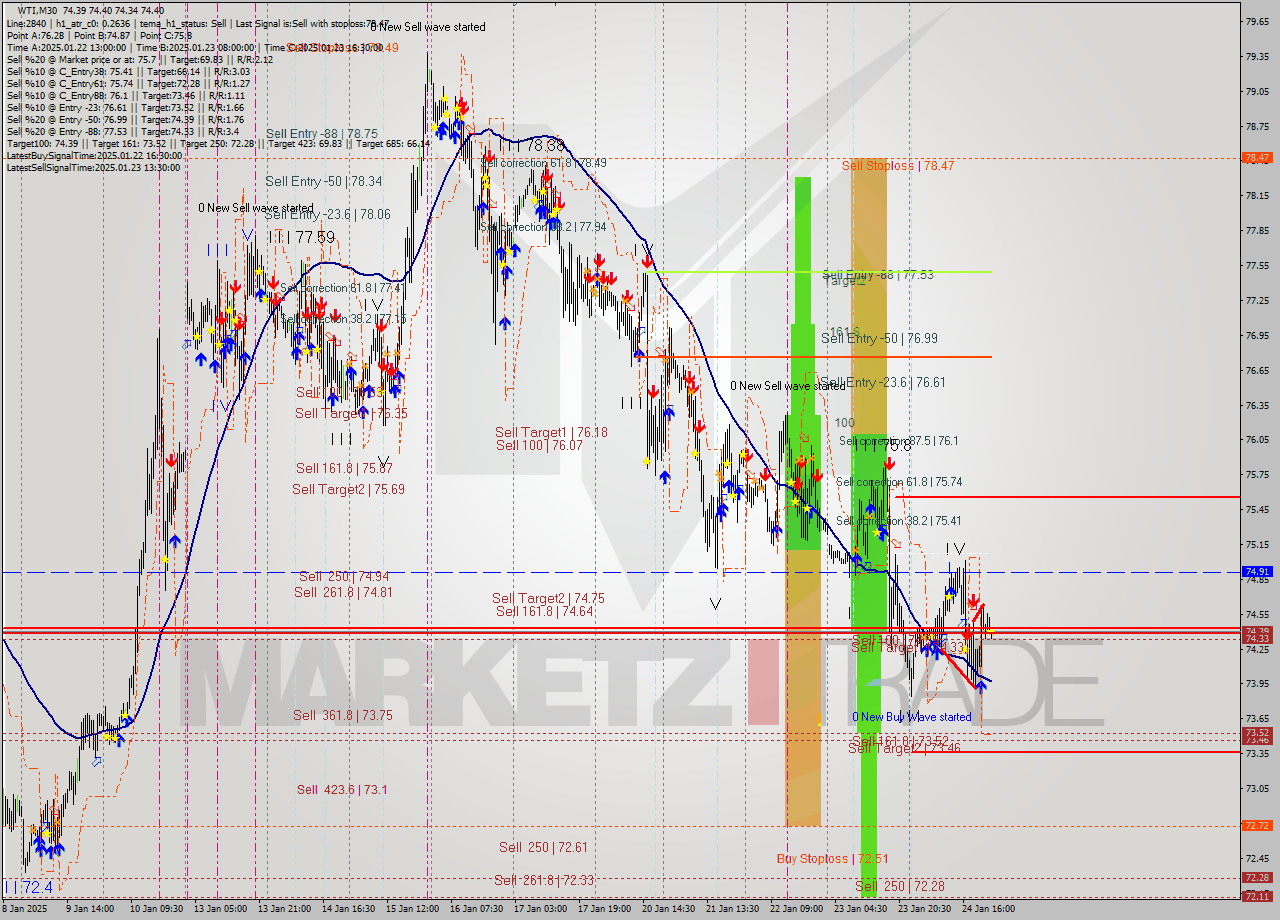Click the red 73.52 price axis tag
This screenshot has width=1280, height=920.
coord(1256,733)
